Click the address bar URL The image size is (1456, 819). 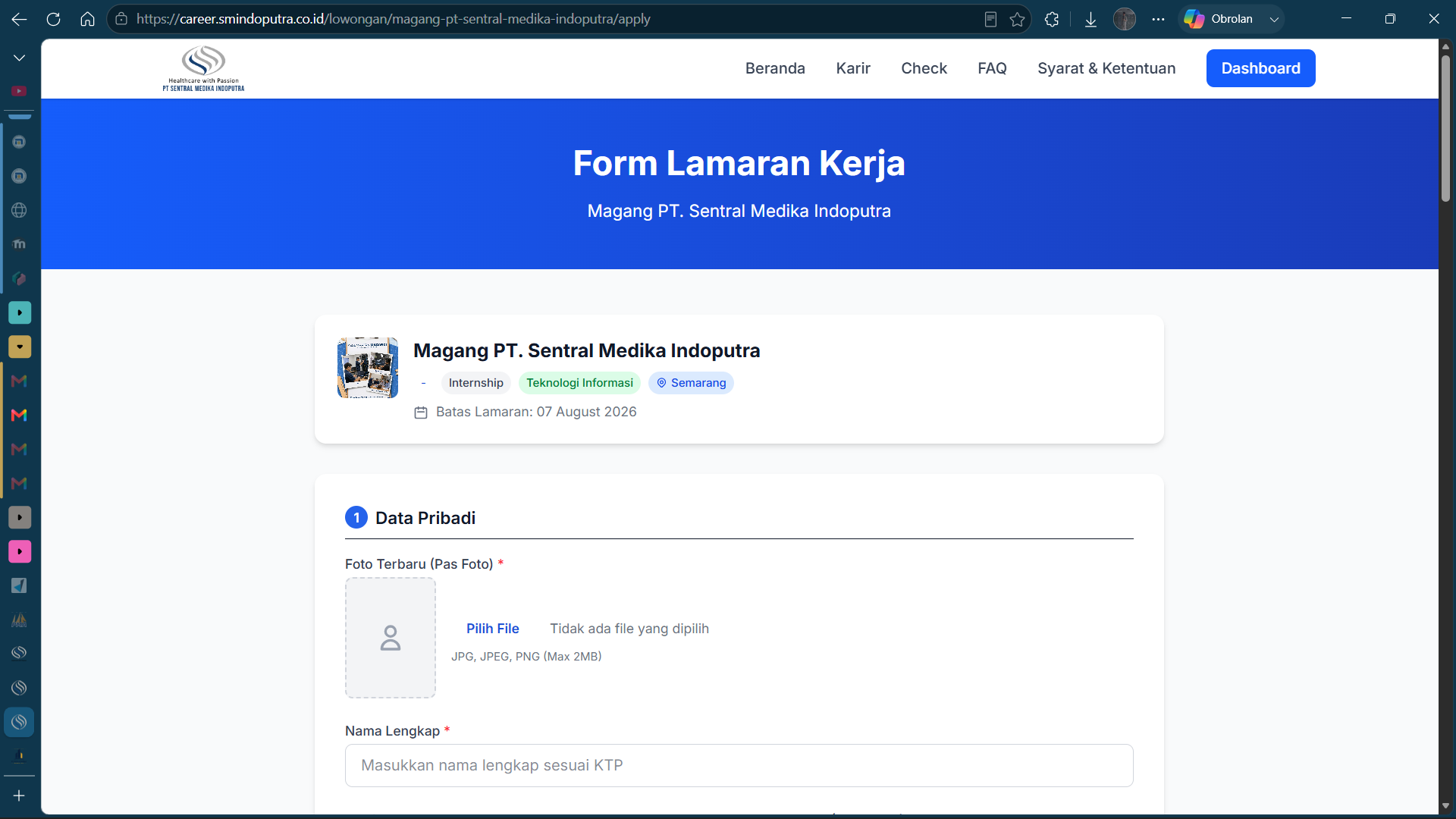[393, 19]
